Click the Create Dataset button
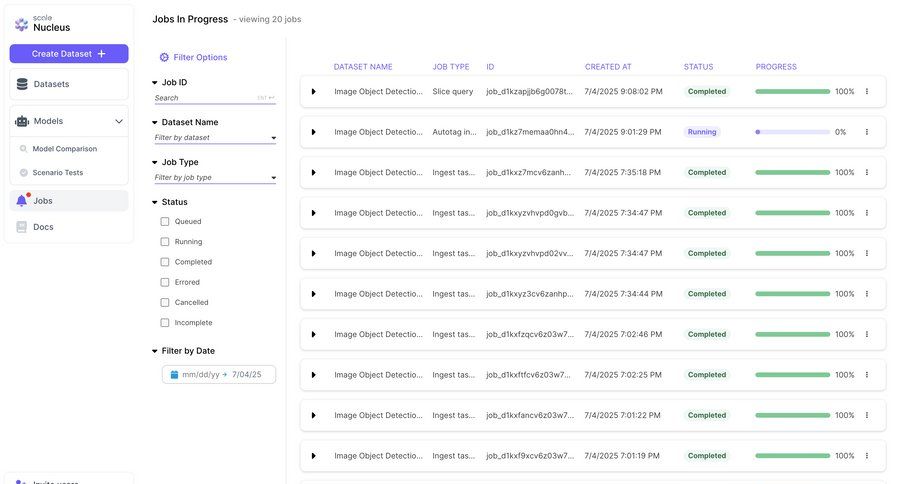The image size is (900, 484). tap(69, 53)
